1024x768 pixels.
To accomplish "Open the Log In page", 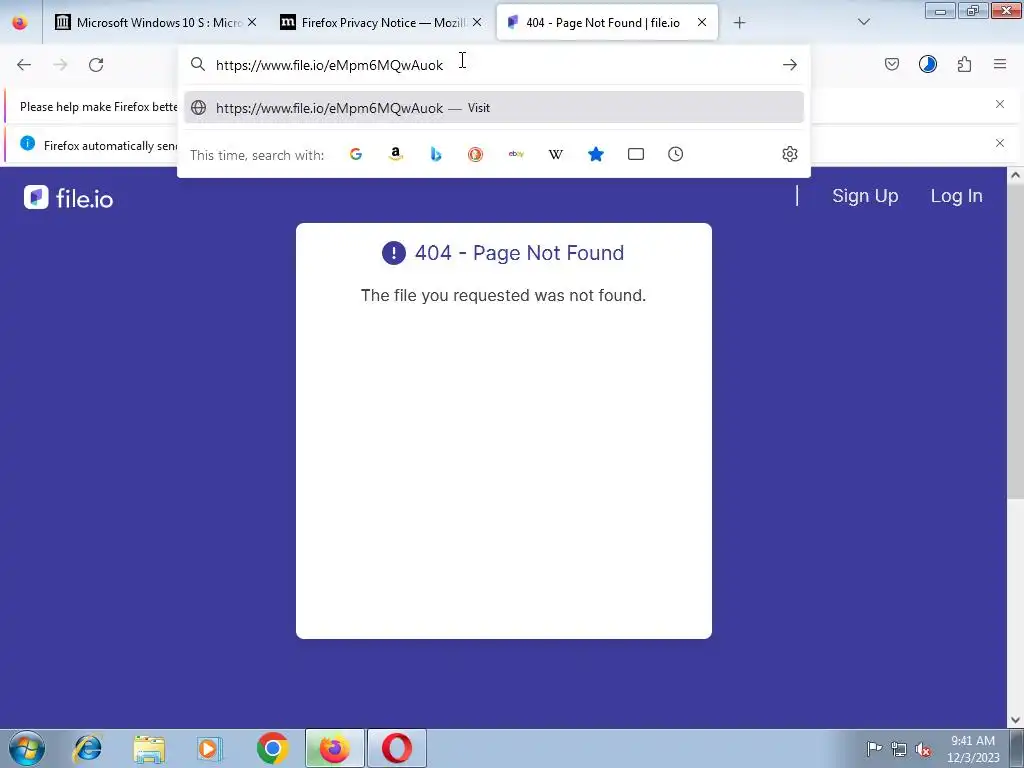I will (957, 196).
